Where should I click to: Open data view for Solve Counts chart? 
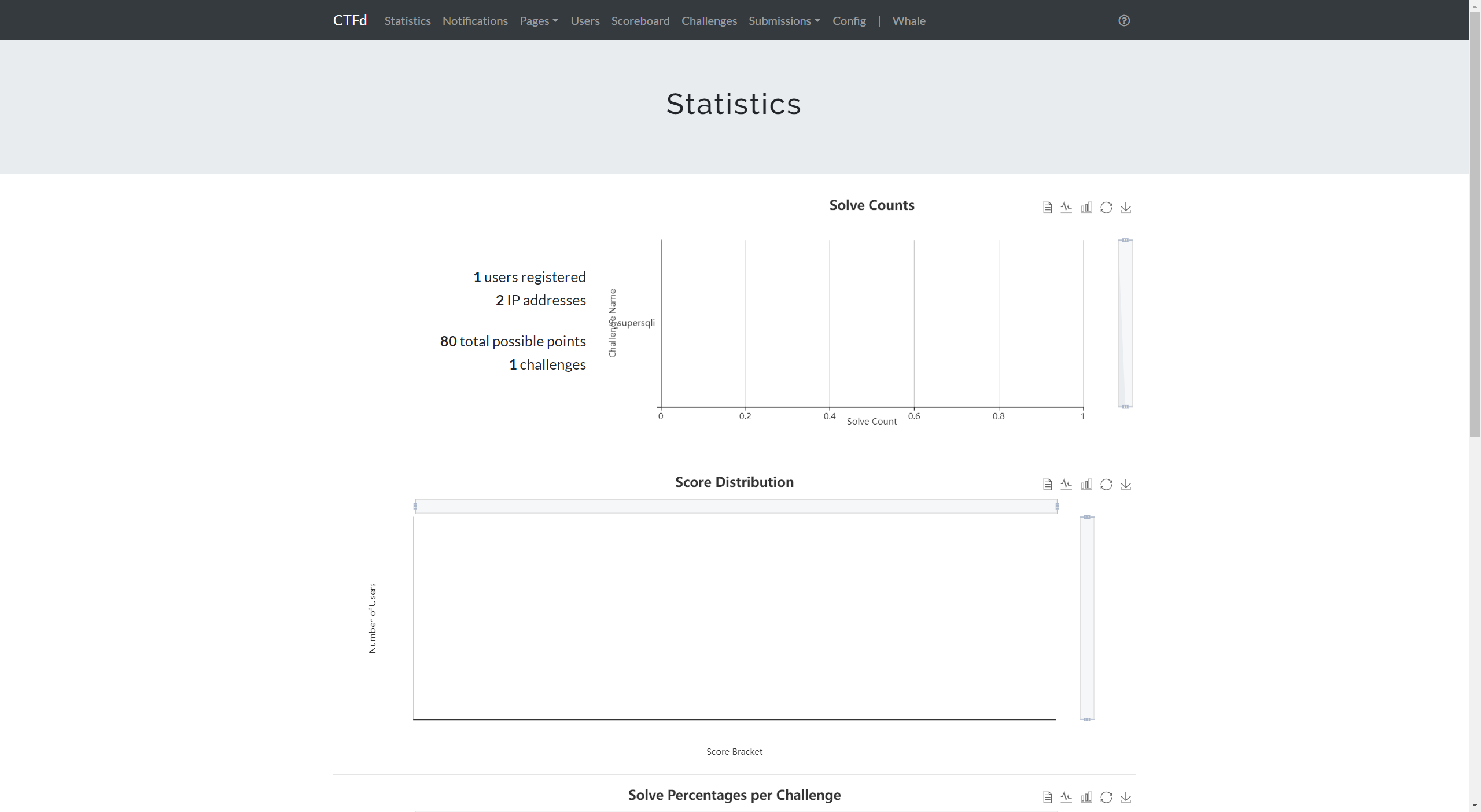[x=1047, y=207]
